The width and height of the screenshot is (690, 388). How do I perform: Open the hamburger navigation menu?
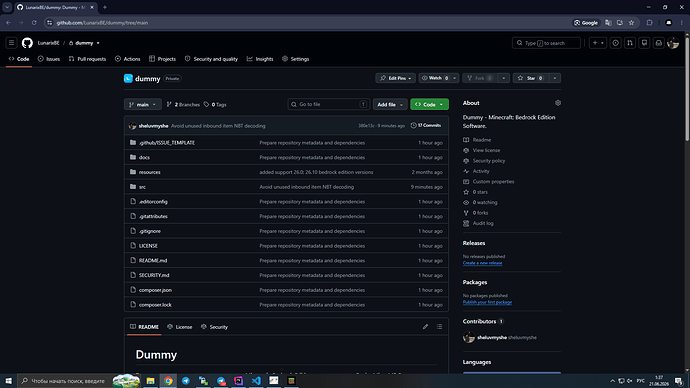pos(11,43)
